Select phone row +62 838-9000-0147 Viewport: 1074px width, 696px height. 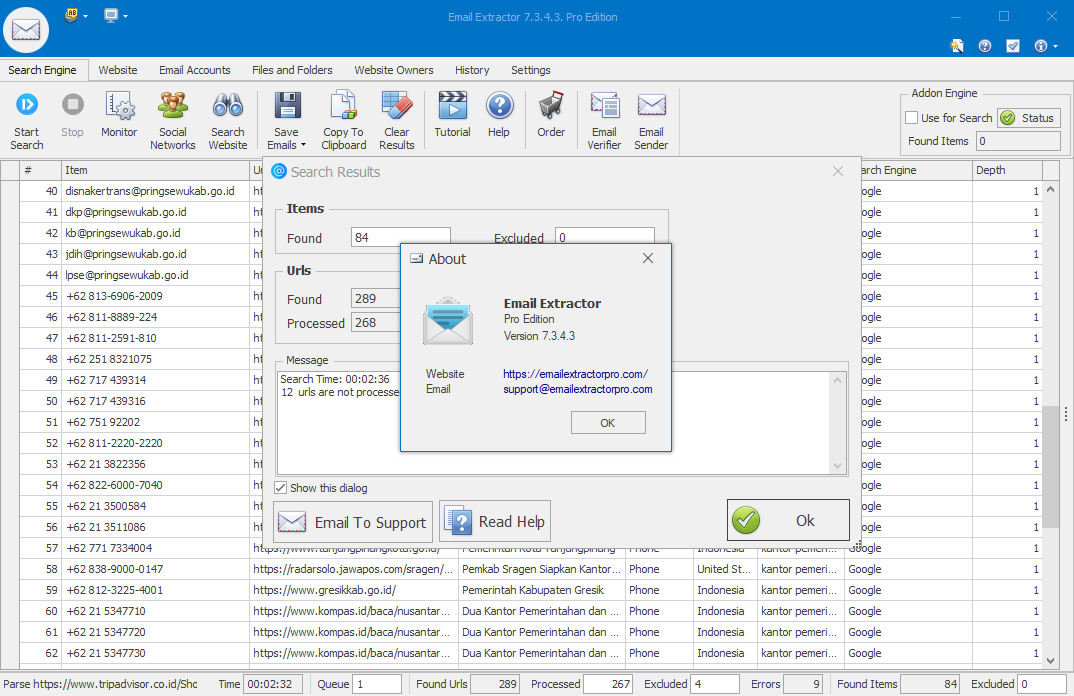114,569
